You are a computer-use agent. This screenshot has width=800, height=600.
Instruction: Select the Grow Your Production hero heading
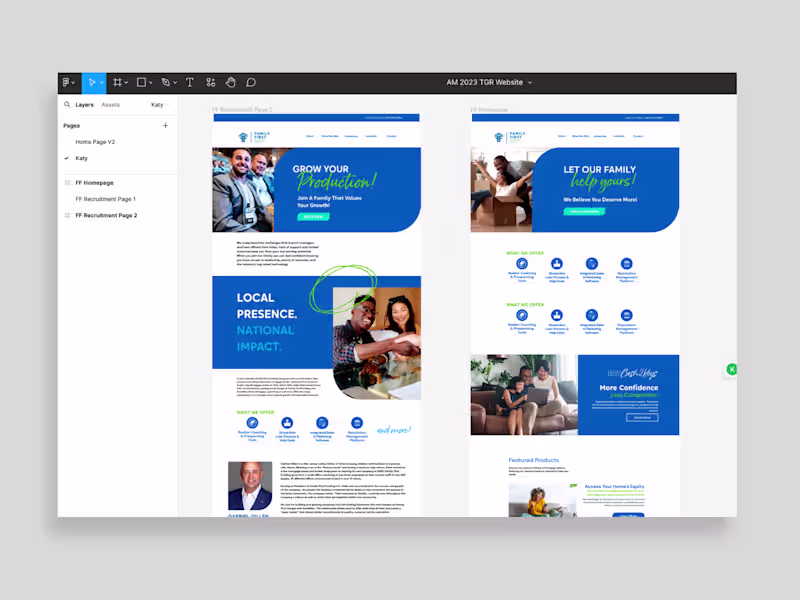pyautogui.click(x=336, y=178)
